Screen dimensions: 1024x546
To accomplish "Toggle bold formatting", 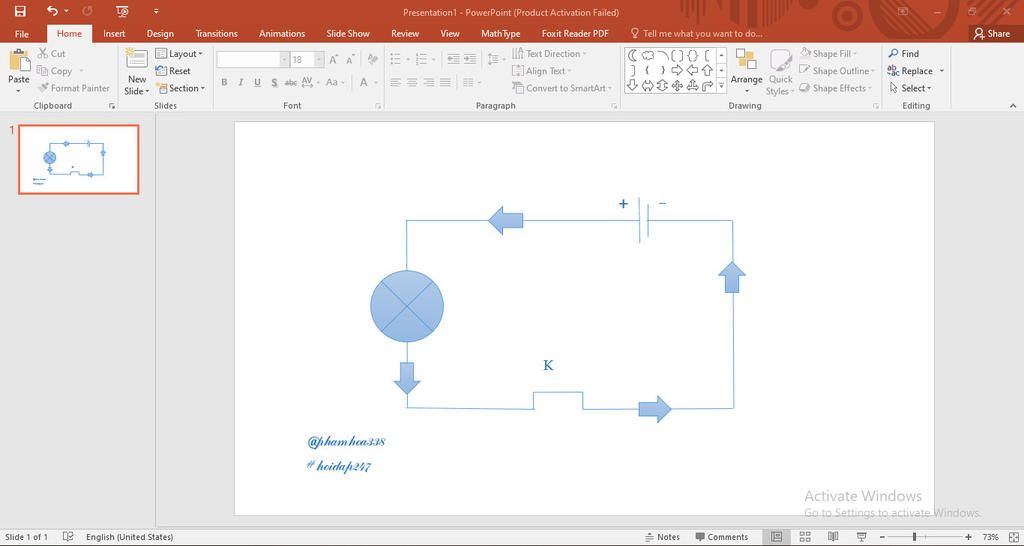I will pyautogui.click(x=224, y=82).
